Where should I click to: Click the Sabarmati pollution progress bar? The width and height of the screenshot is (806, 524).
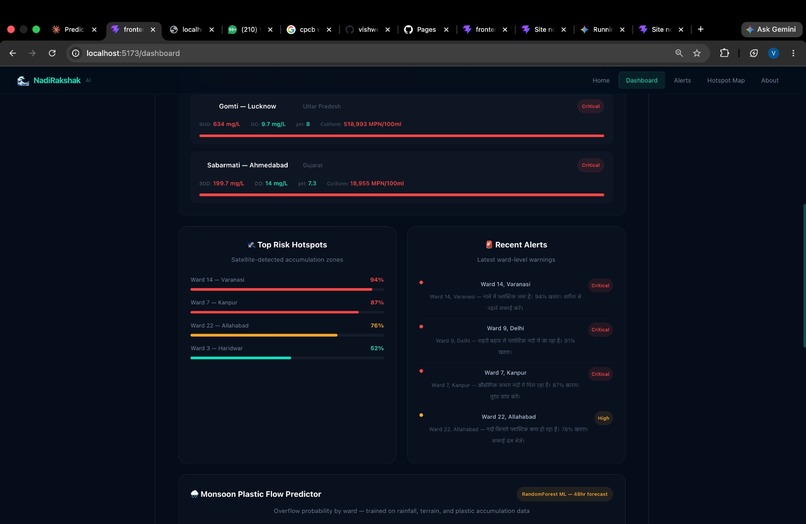401,195
